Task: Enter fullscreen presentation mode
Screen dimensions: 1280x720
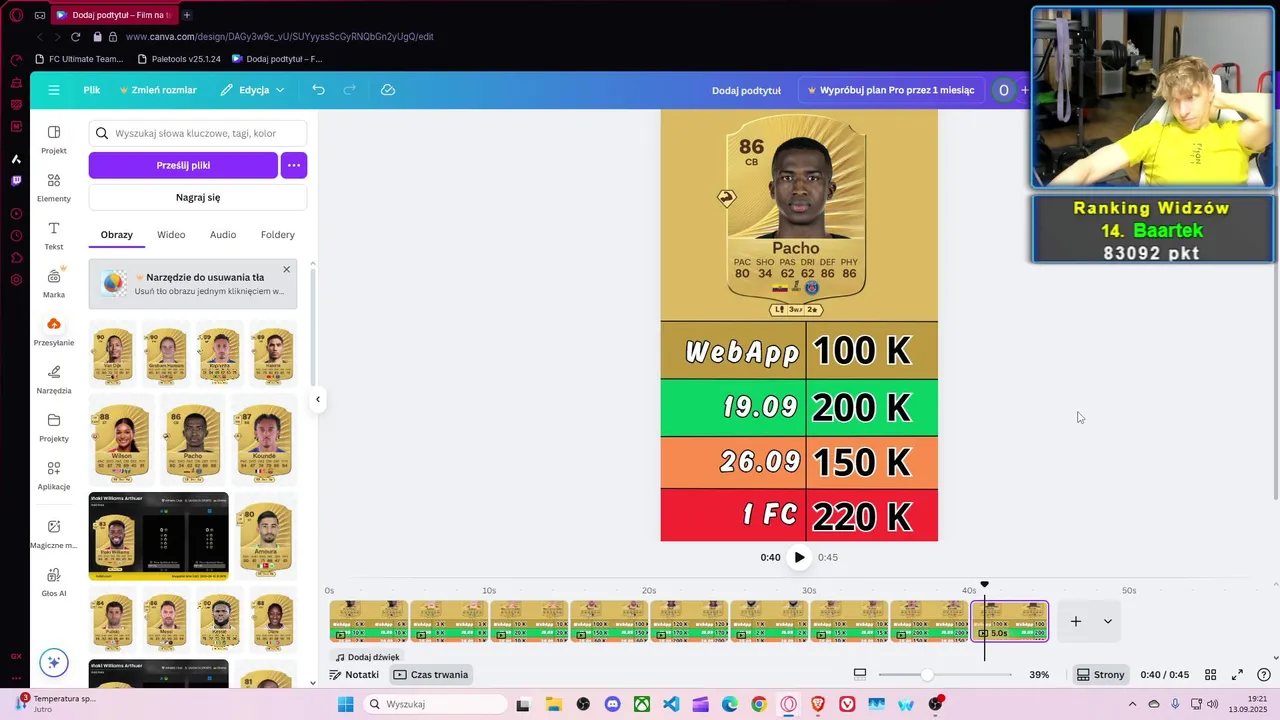Action: [1237, 675]
